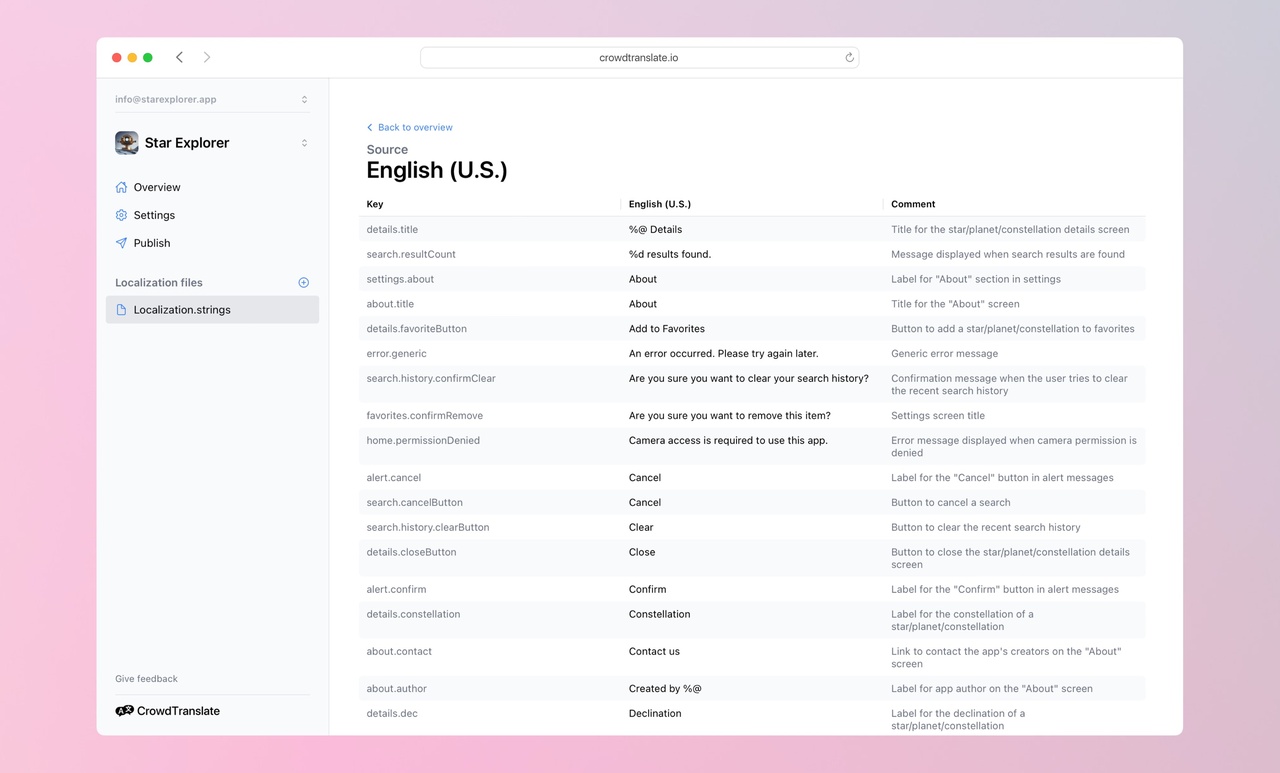Click the Star Explorer app icon
The height and width of the screenshot is (773, 1280).
click(x=126, y=143)
